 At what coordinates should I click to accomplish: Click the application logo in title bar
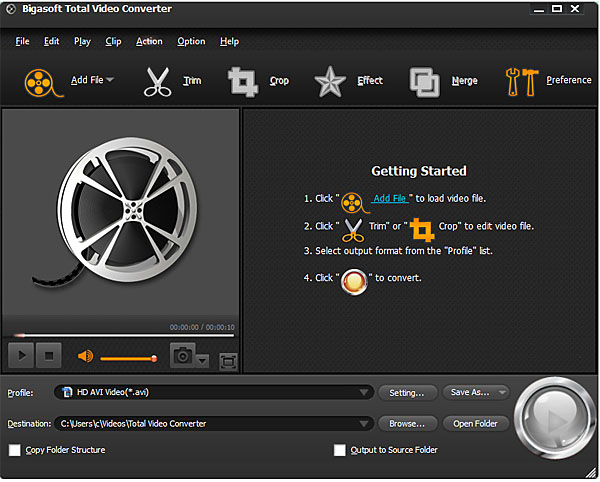pos(11,9)
